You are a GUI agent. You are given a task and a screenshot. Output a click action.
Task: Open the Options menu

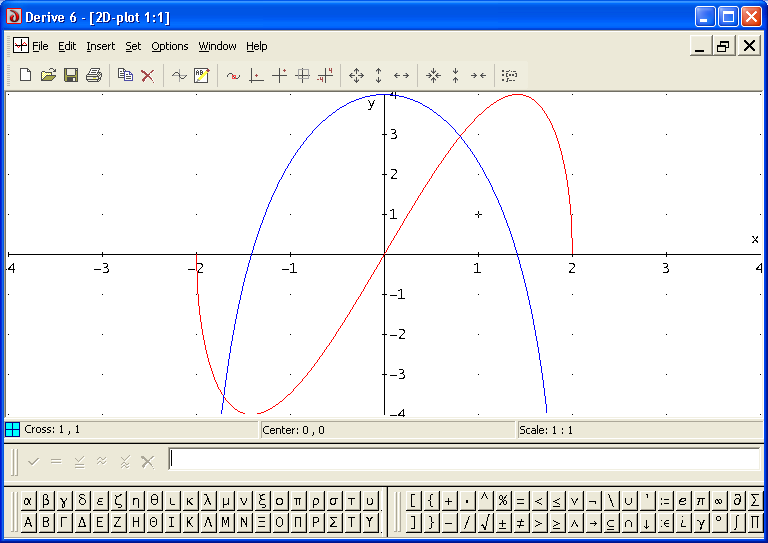point(169,46)
